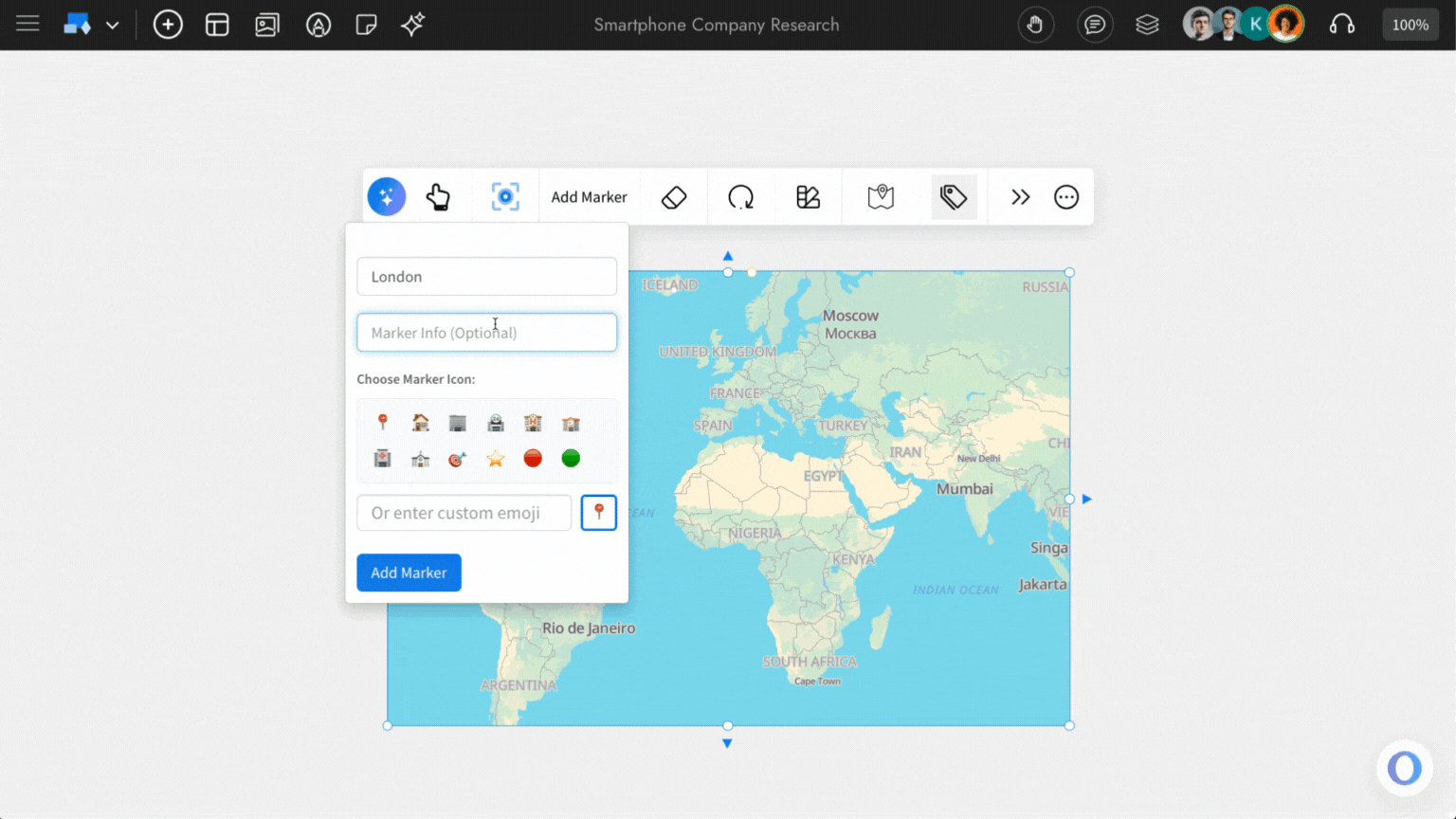Select the AI sparkle tool
The width and height of the screenshot is (1456, 819).
(386, 196)
